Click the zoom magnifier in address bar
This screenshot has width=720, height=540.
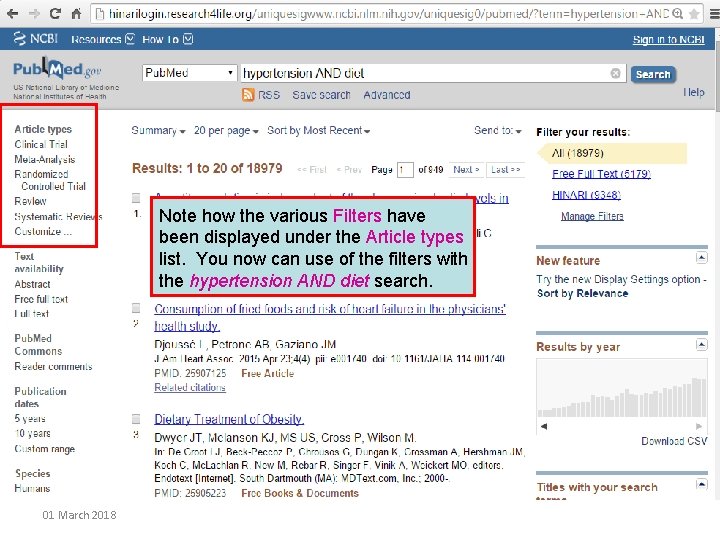(677, 14)
